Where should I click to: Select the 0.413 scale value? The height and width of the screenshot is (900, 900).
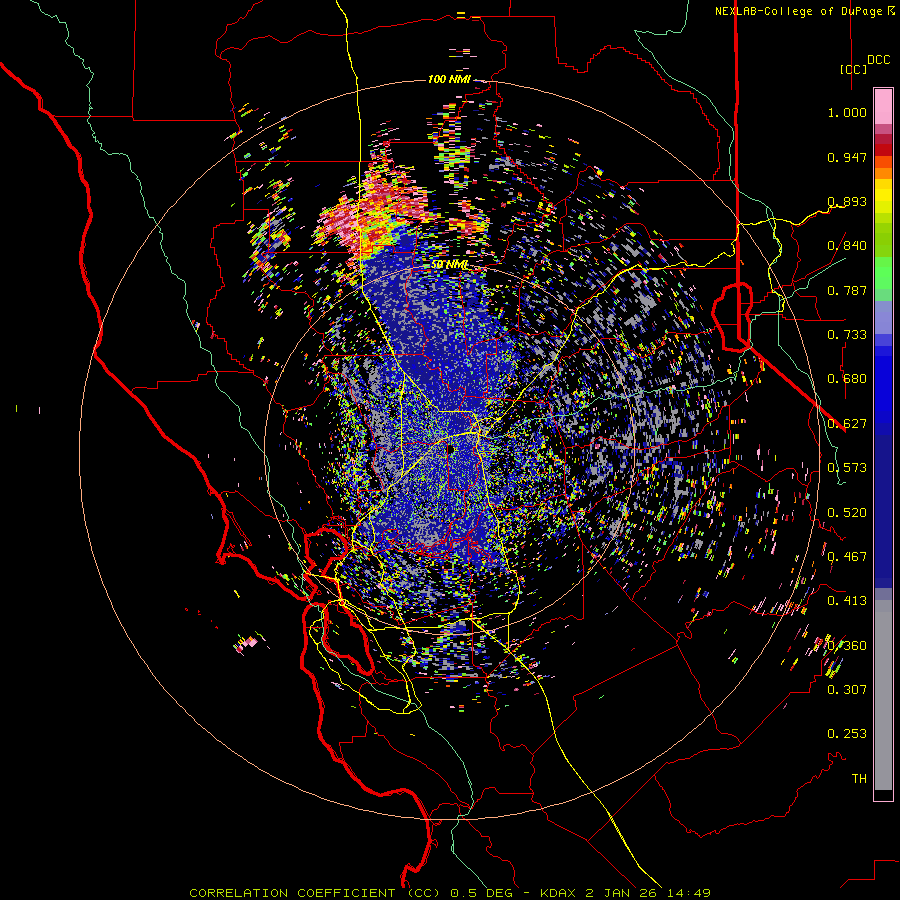(847, 601)
